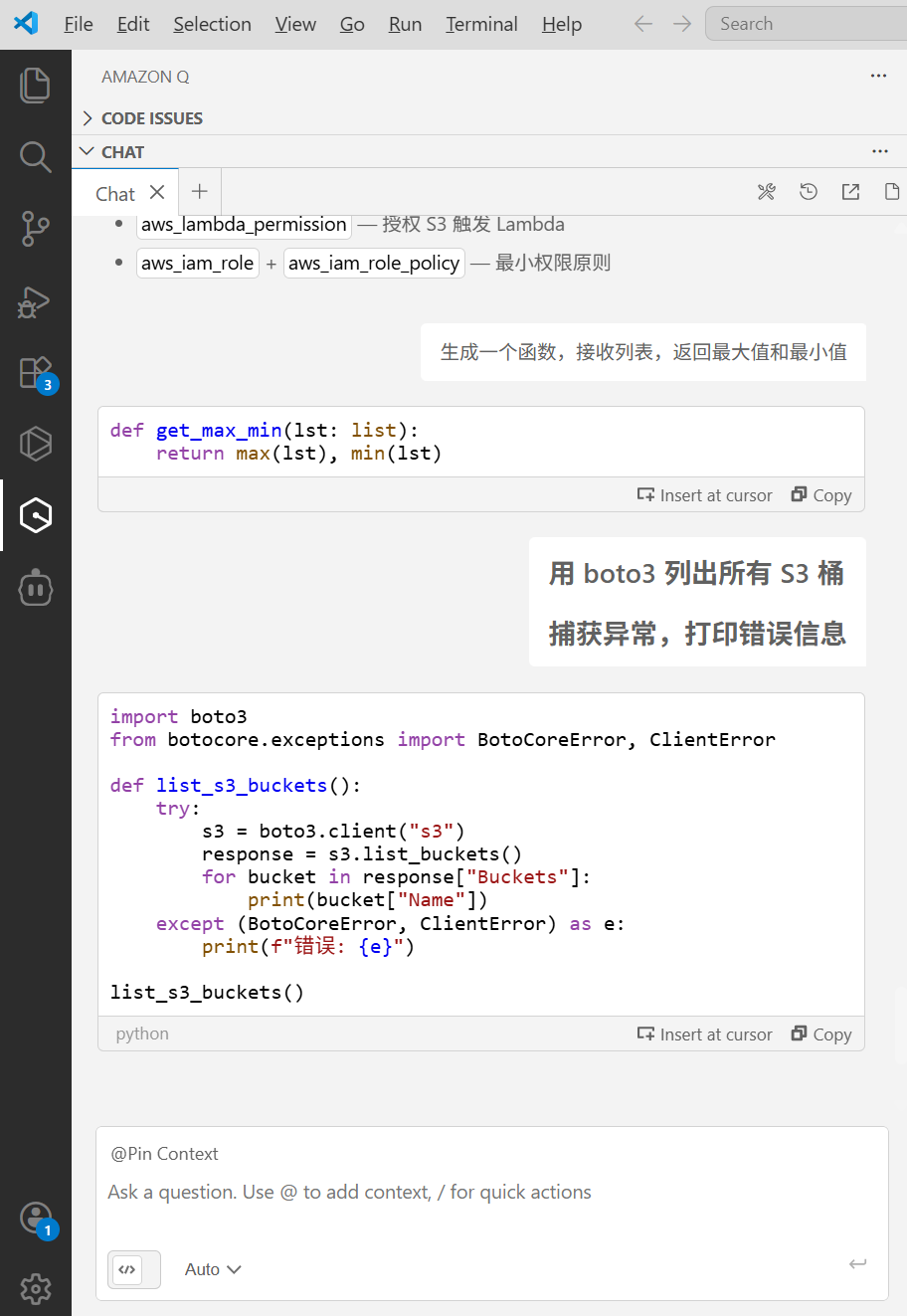Copy the boto3 python code block
The width and height of the screenshot is (907, 1316).
(821, 1034)
